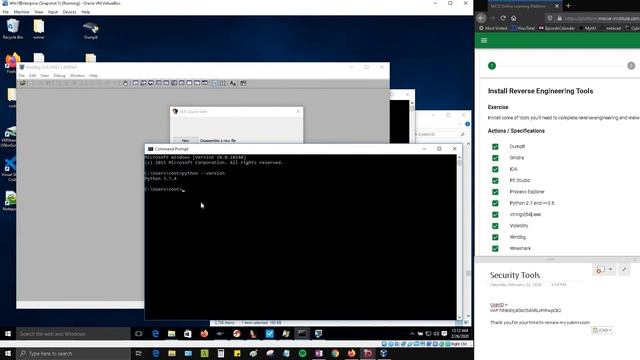This screenshot has width=640, height=360.
Task: Click the VM action center notification icon
Action: pos(444,334)
